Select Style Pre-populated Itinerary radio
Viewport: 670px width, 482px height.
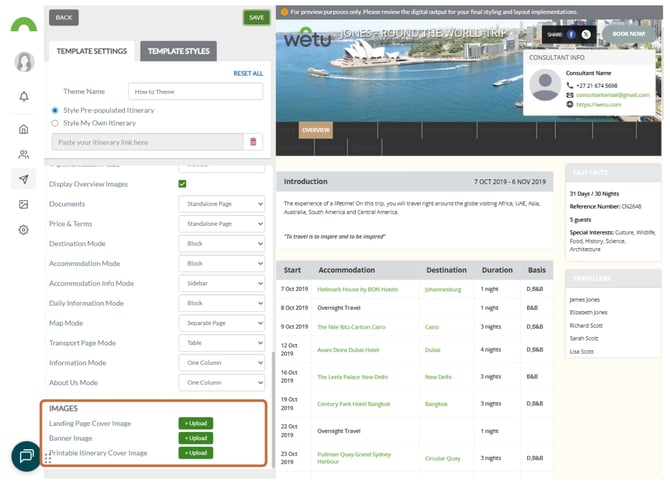(55, 110)
